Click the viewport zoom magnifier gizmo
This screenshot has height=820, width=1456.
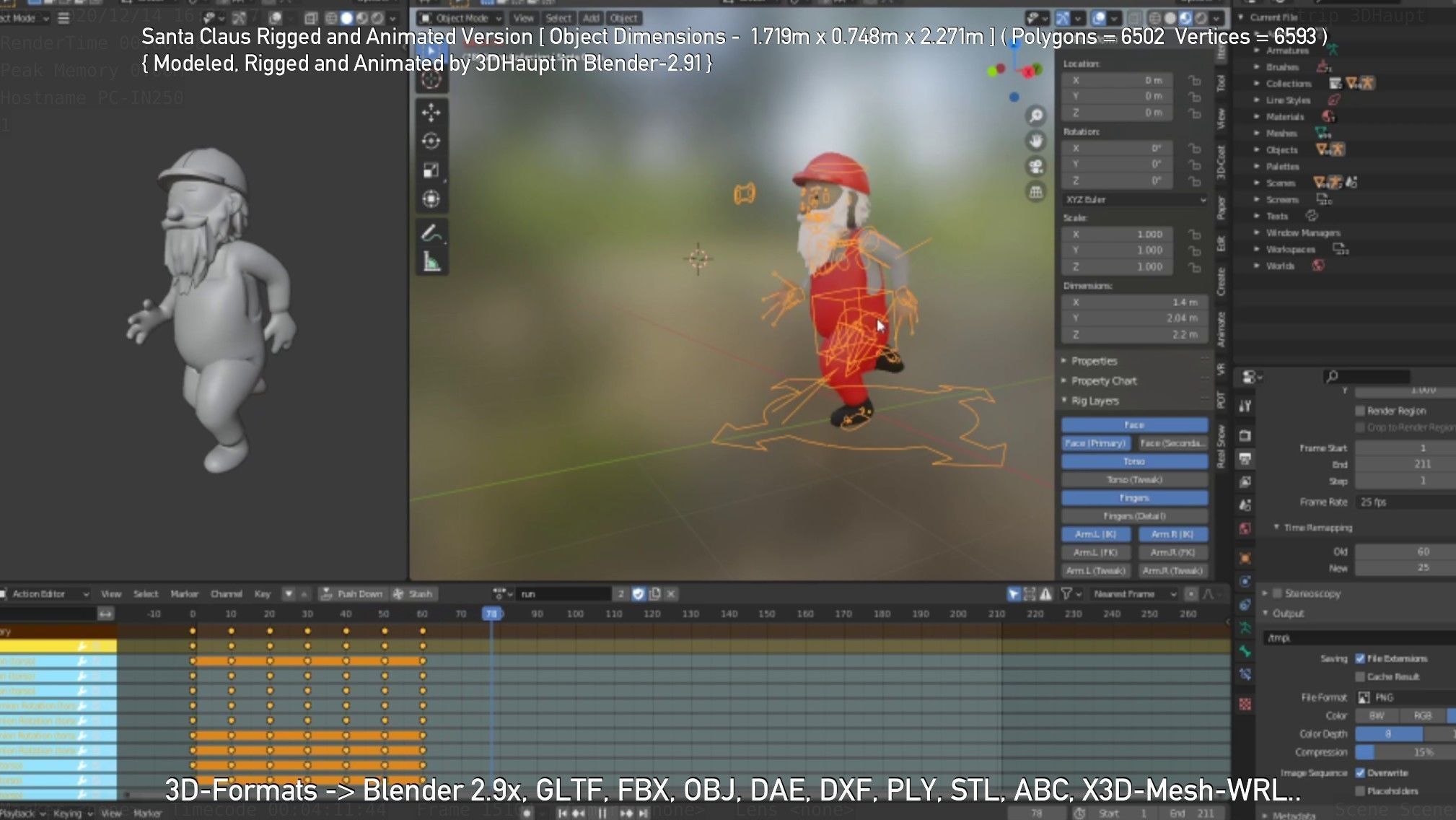(1036, 115)
